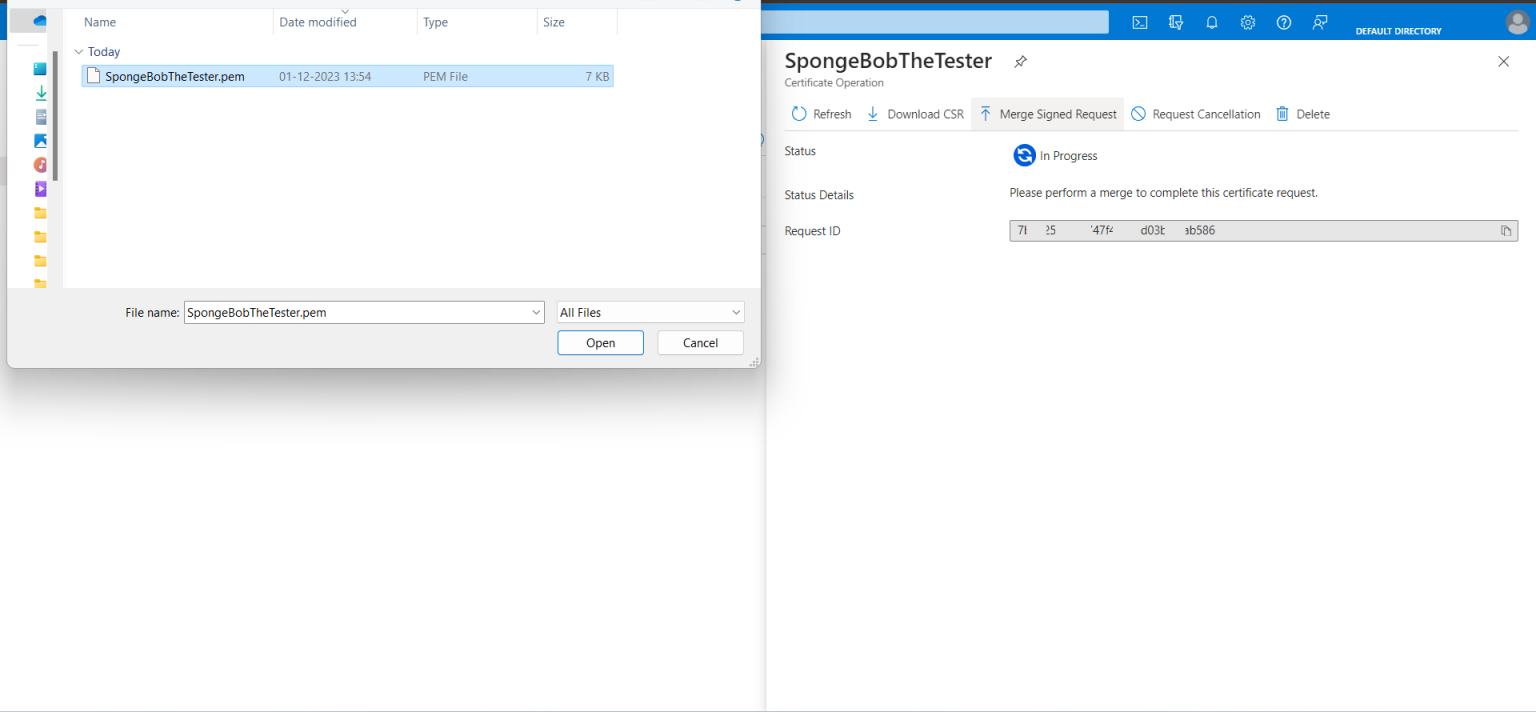This screenshot has height=712, width=1536.
Task: Open Azure Cloud Shell icon
Action: coord(1139,22)
